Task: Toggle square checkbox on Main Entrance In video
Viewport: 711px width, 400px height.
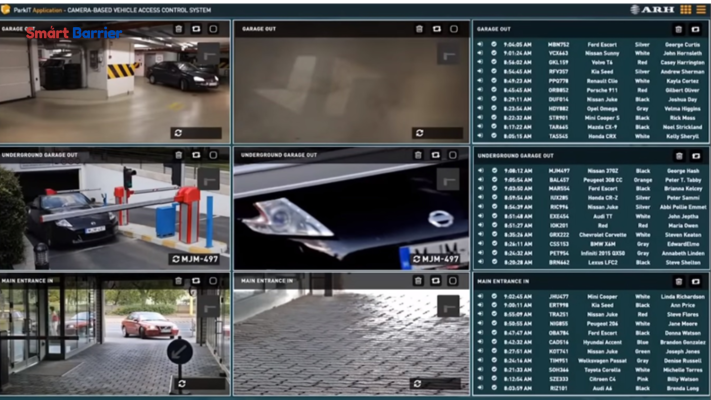Action: point(213,281)
